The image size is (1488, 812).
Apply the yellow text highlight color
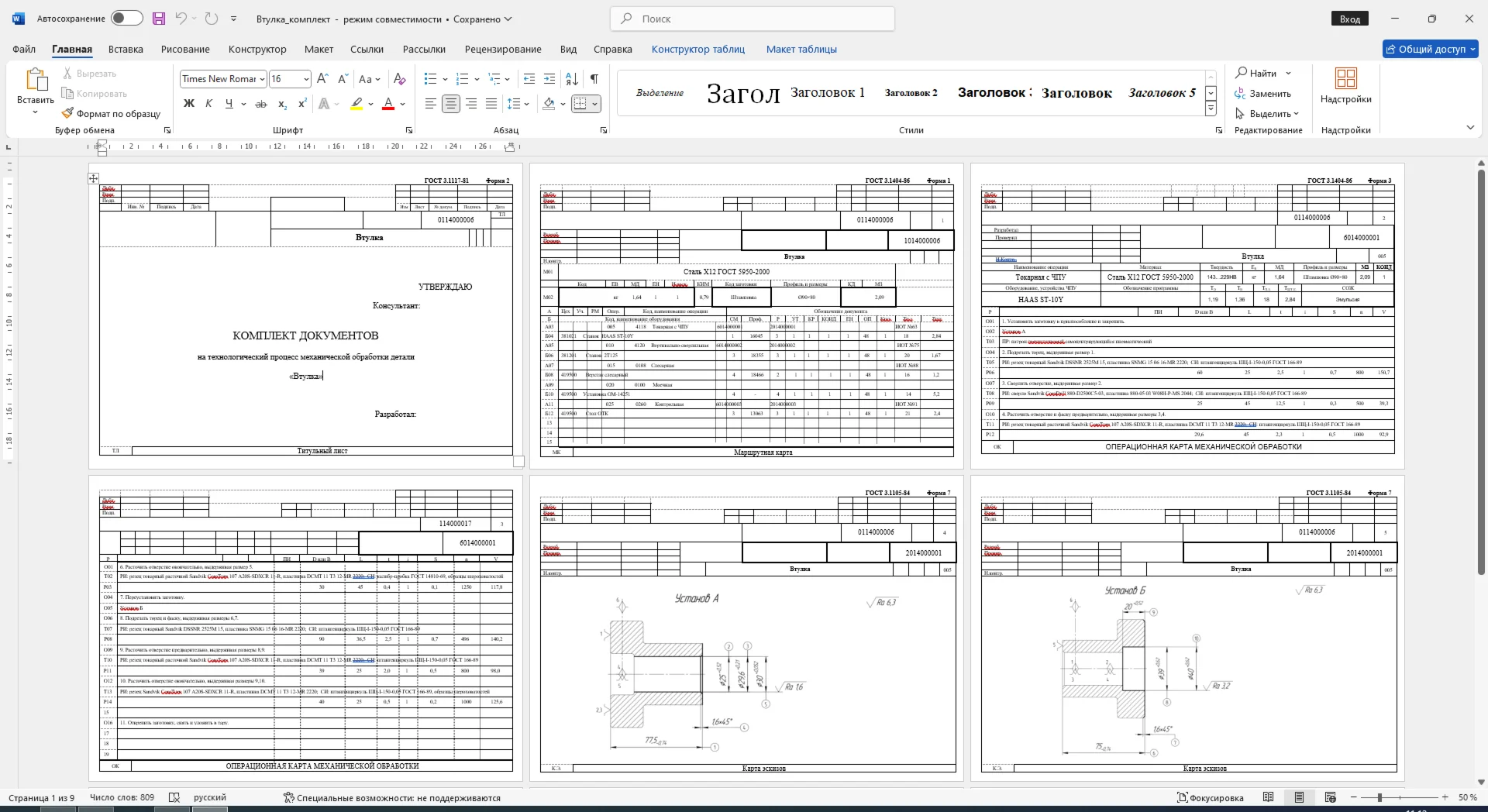coord(356,104)
